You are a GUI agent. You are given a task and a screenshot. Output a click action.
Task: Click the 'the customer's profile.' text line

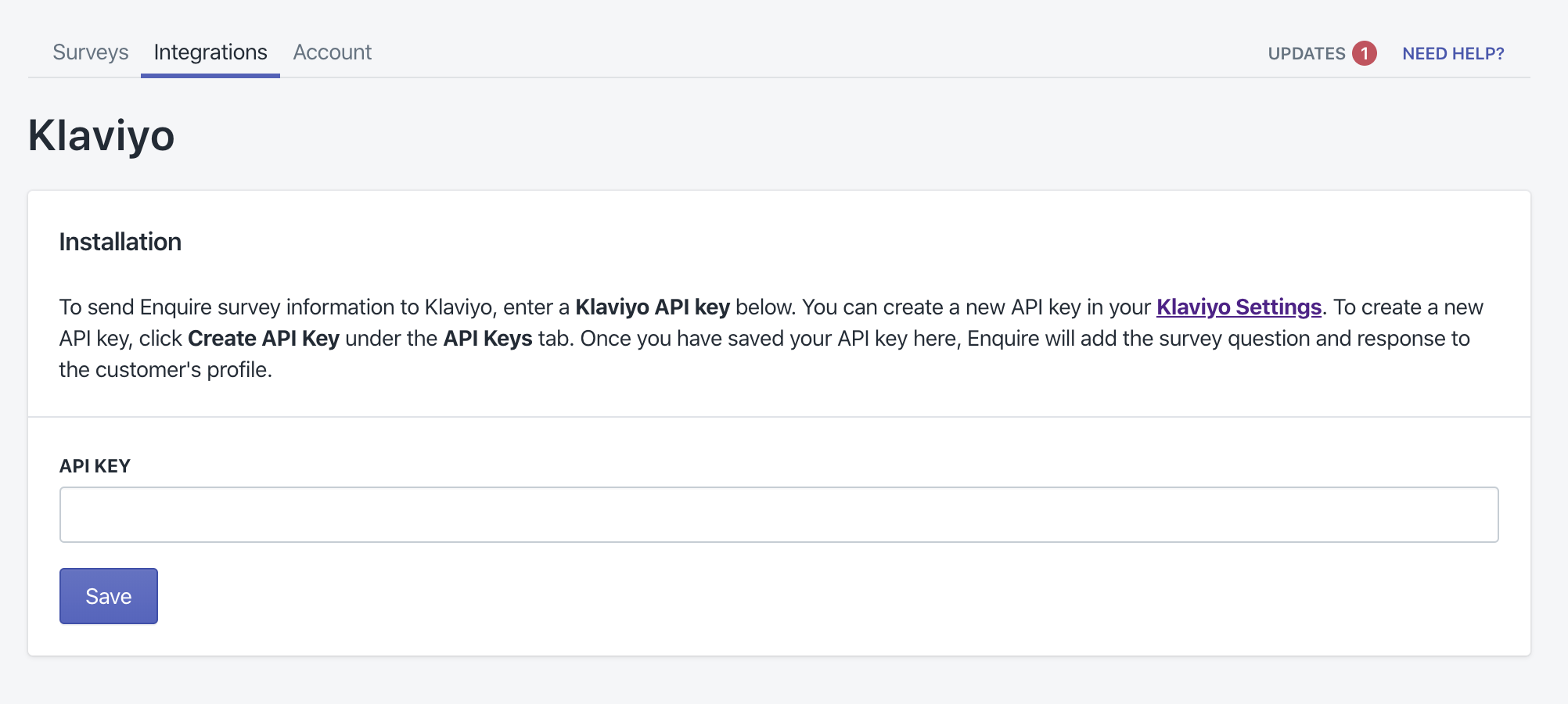pyautogui.click(x=165, y=370)
